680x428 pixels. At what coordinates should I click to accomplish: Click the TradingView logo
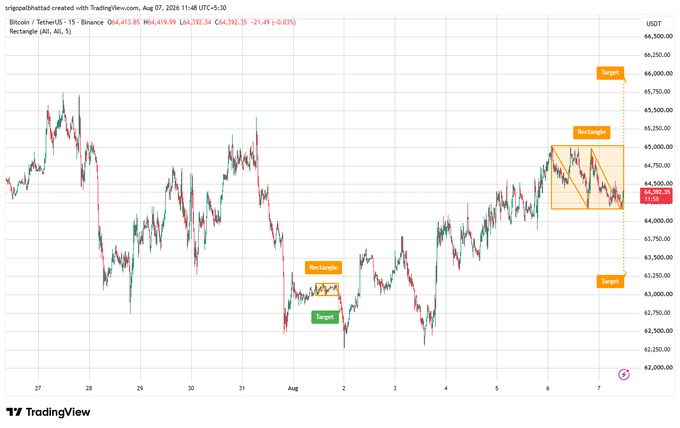click(48, 412)
